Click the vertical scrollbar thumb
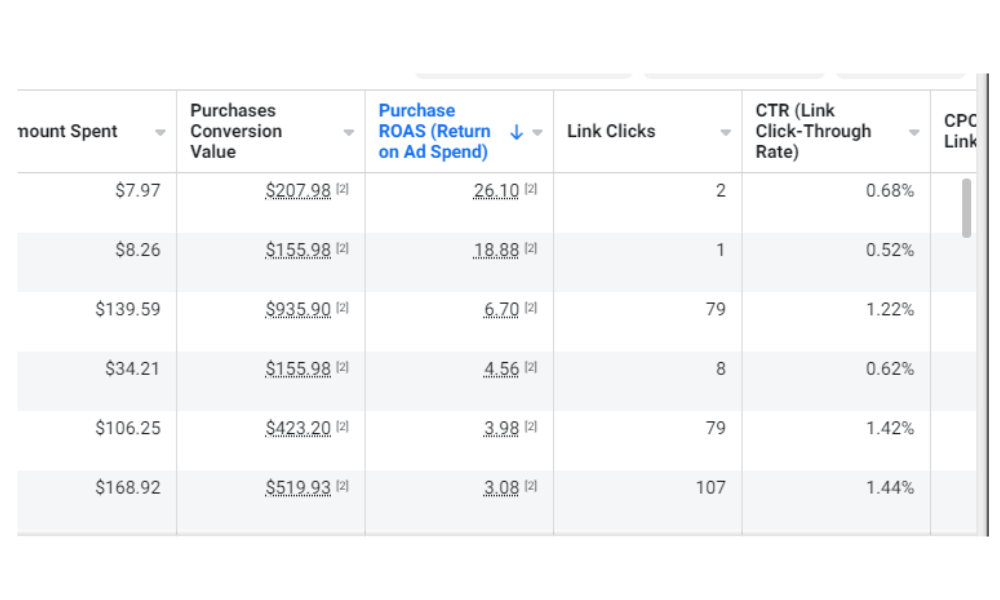 pos(966,207)
